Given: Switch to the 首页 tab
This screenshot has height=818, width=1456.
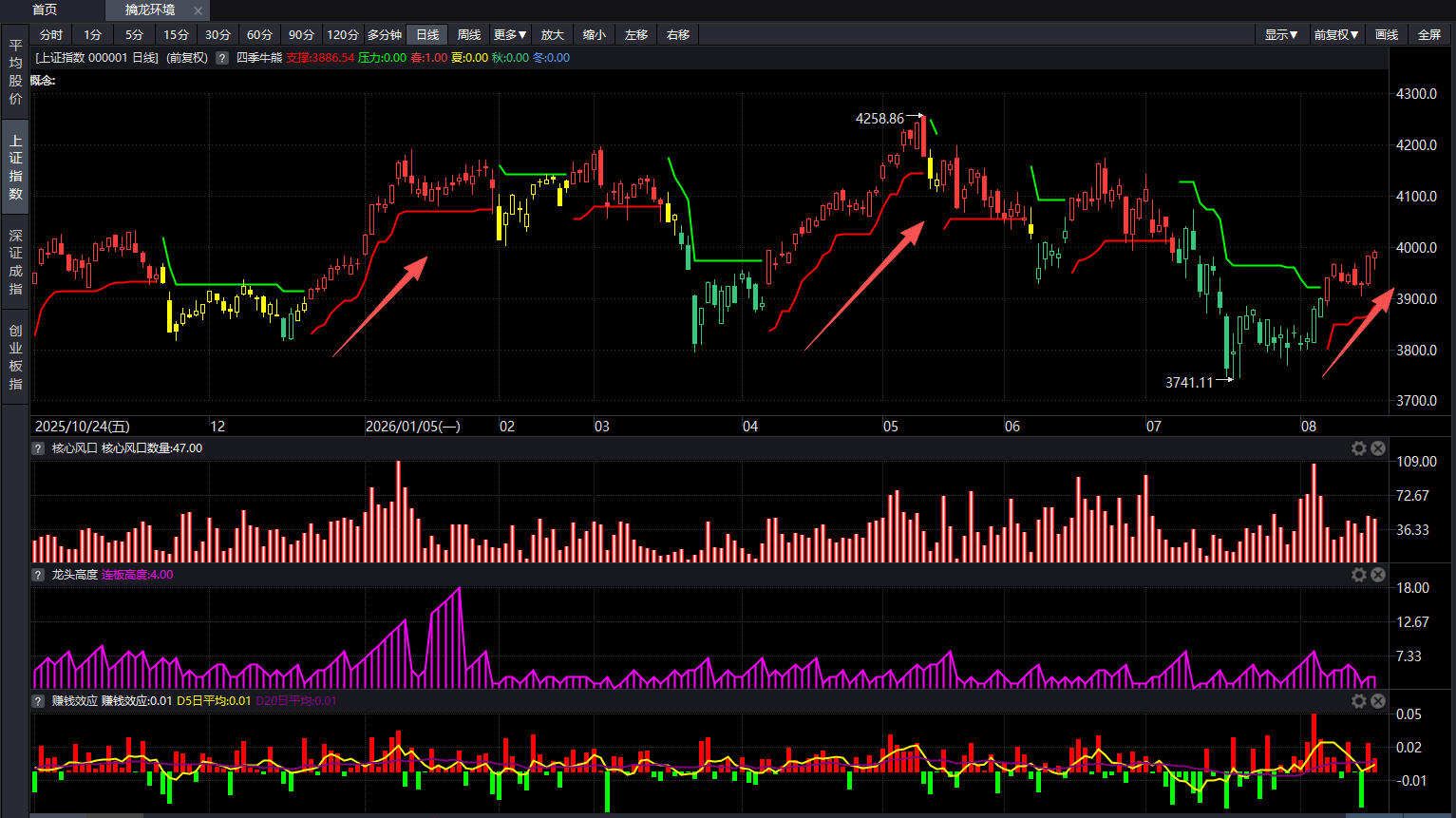Looking at the screenshot, I should tap(45, 10).
